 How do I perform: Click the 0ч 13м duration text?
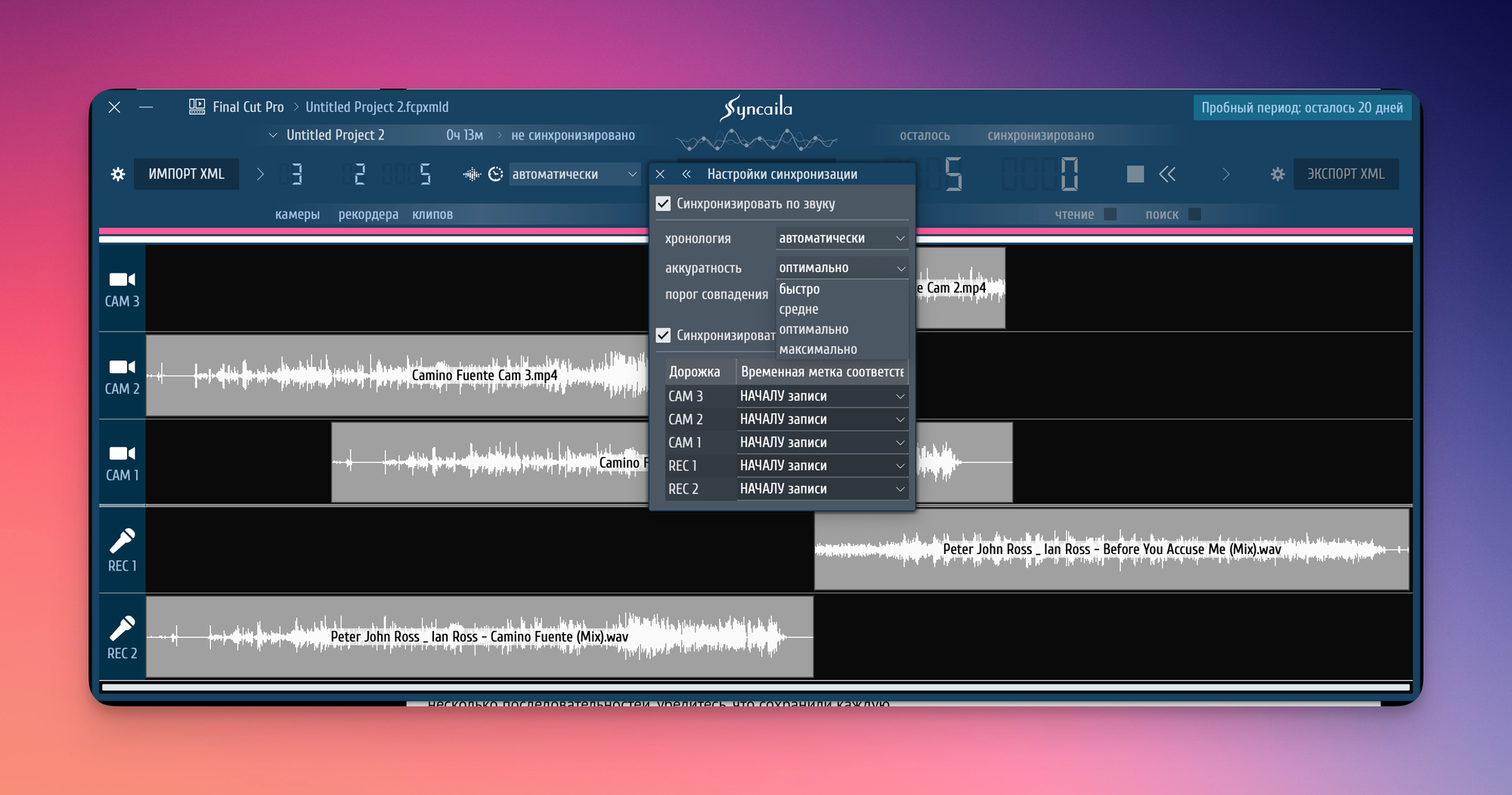(464, 135)
